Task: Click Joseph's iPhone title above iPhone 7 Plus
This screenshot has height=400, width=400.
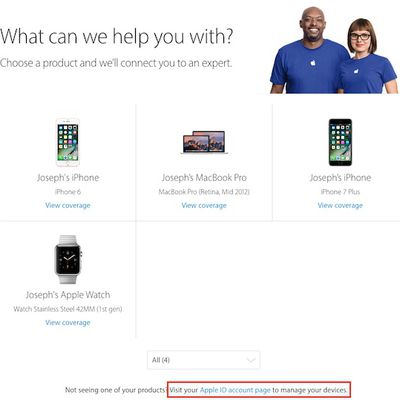Action: tap(340, 178)
